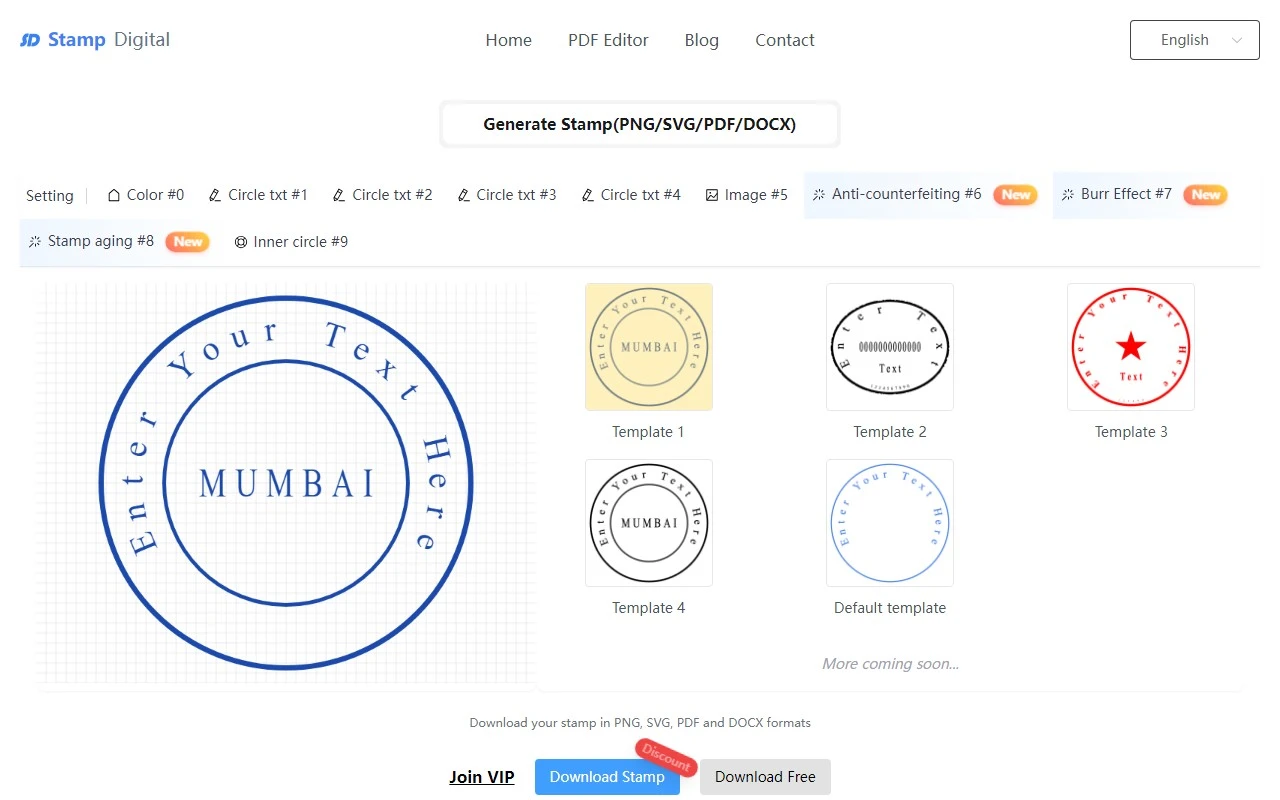Click the New badge beside Anti-counterfeiting

click(x=1016, y=195)
